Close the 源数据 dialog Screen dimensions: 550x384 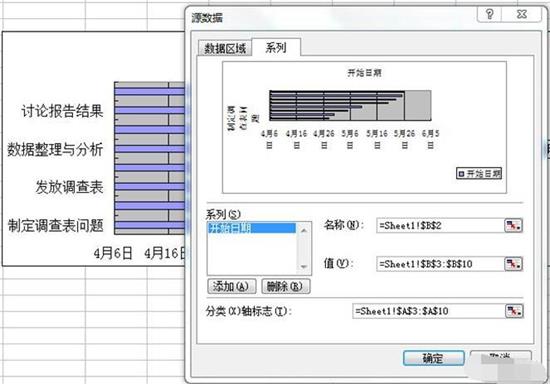(x=522, y=14)
